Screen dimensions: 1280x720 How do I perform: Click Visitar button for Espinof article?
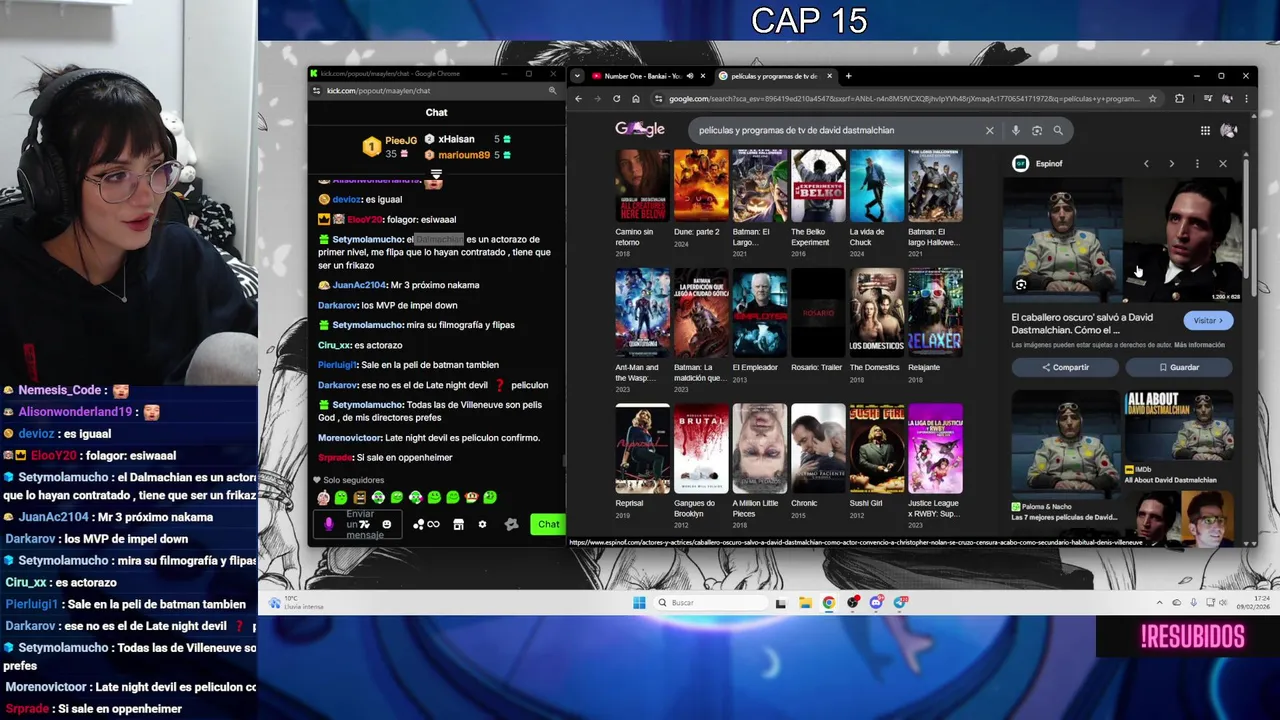point(1208,321)
